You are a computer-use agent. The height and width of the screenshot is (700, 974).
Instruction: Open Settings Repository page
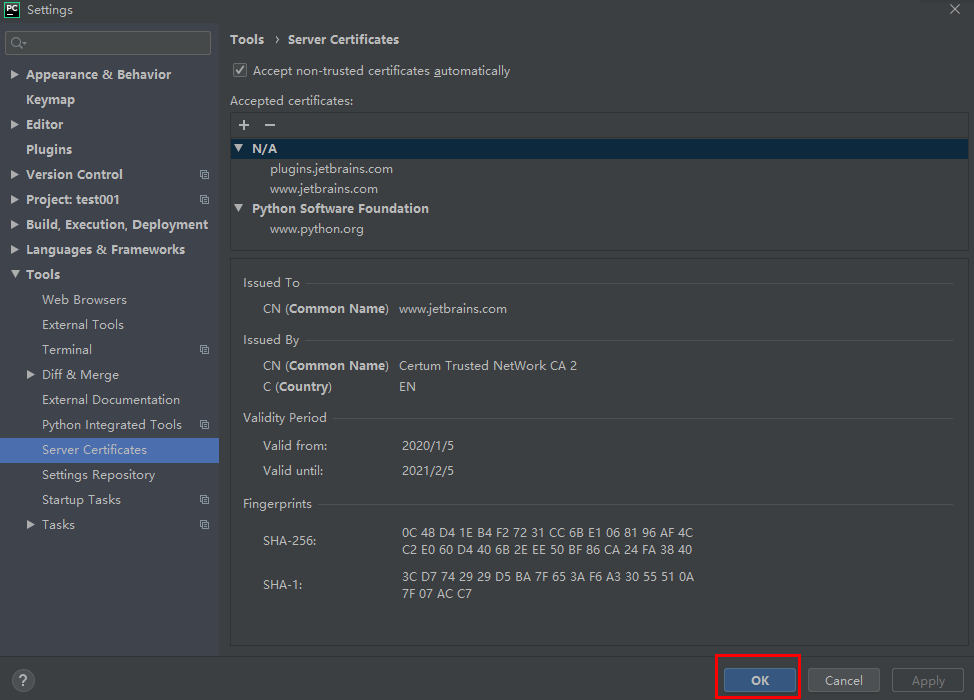(x=99, y=475)
